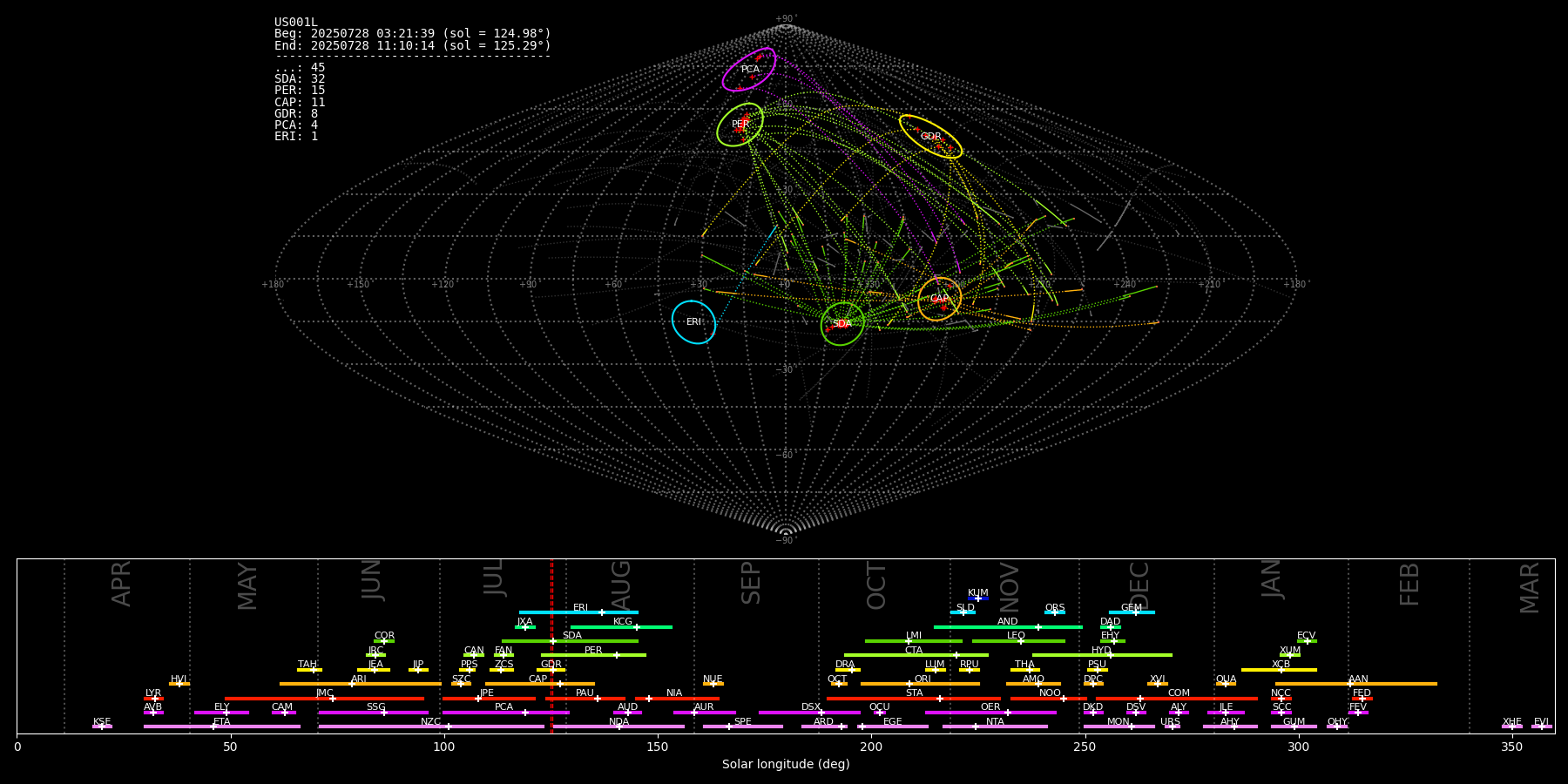Click the OER shower bar on timeline
The width and height of the screenshot is (1568, 784).
(990, 713)
